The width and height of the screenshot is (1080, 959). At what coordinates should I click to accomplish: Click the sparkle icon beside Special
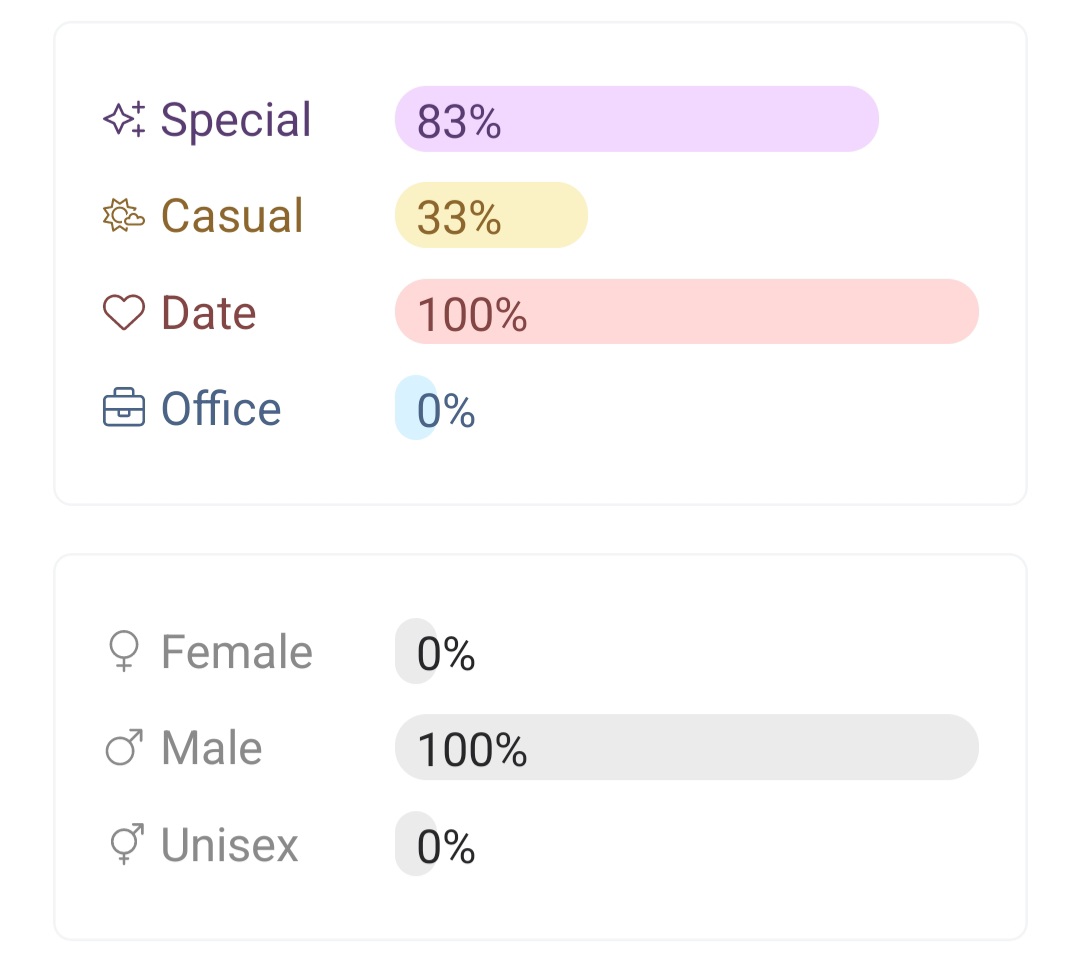[124, 120]
